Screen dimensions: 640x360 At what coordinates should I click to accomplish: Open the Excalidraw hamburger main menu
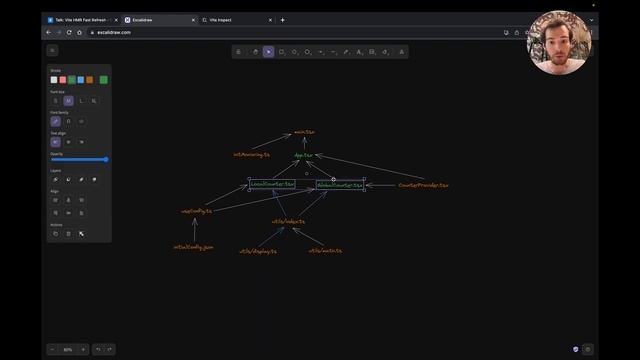[x=52, y=51]
